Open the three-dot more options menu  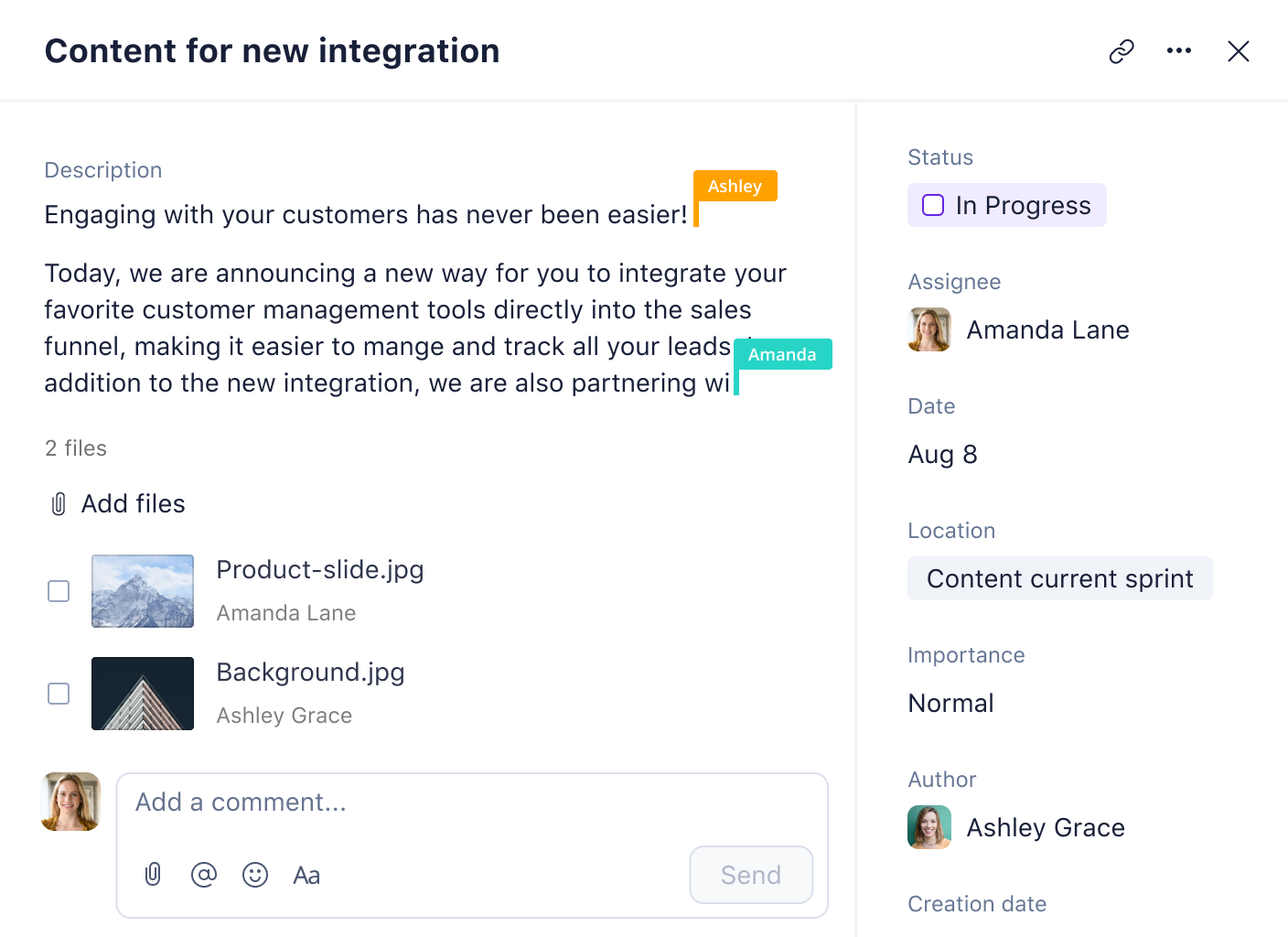pos(1179,50)
